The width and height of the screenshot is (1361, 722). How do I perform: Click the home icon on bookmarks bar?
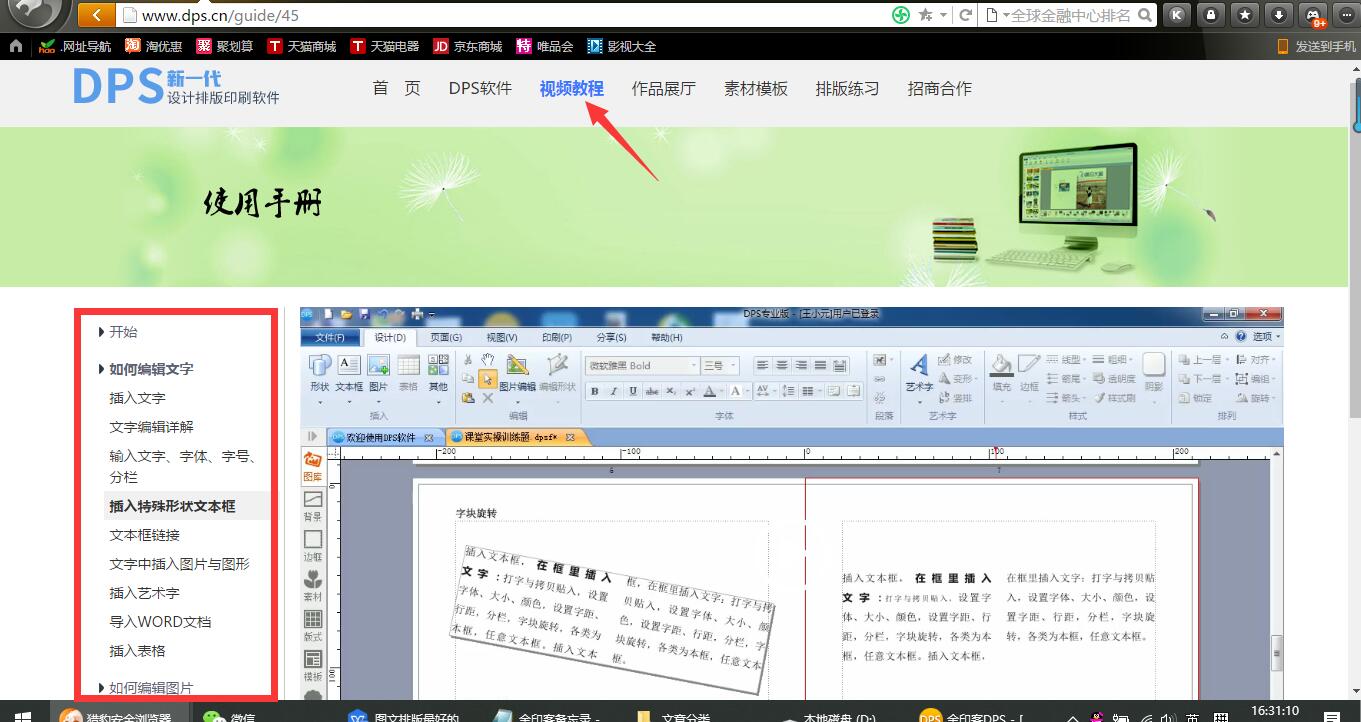pos(15,46)
